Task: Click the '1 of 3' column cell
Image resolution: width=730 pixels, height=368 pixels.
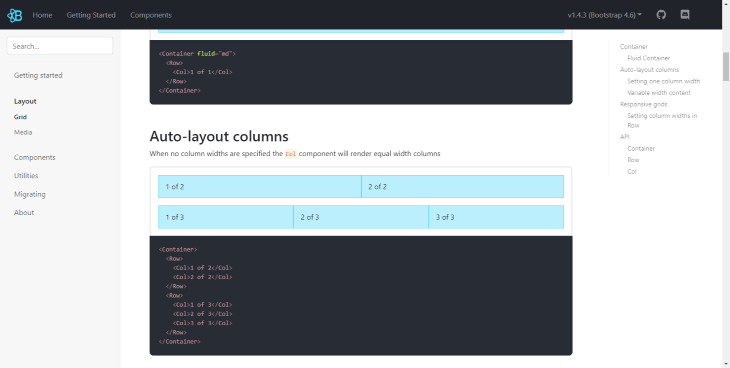Action: point(226,217)
